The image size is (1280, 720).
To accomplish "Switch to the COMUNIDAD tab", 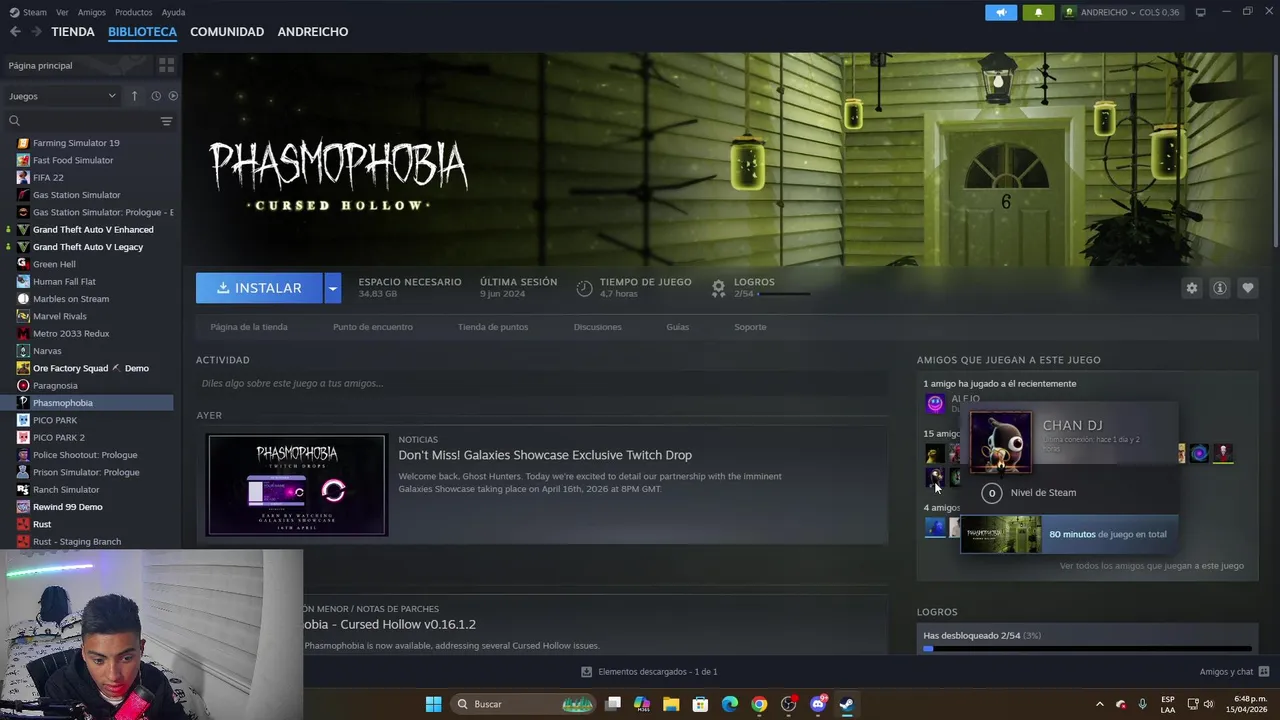I will [x=227, y=32].
